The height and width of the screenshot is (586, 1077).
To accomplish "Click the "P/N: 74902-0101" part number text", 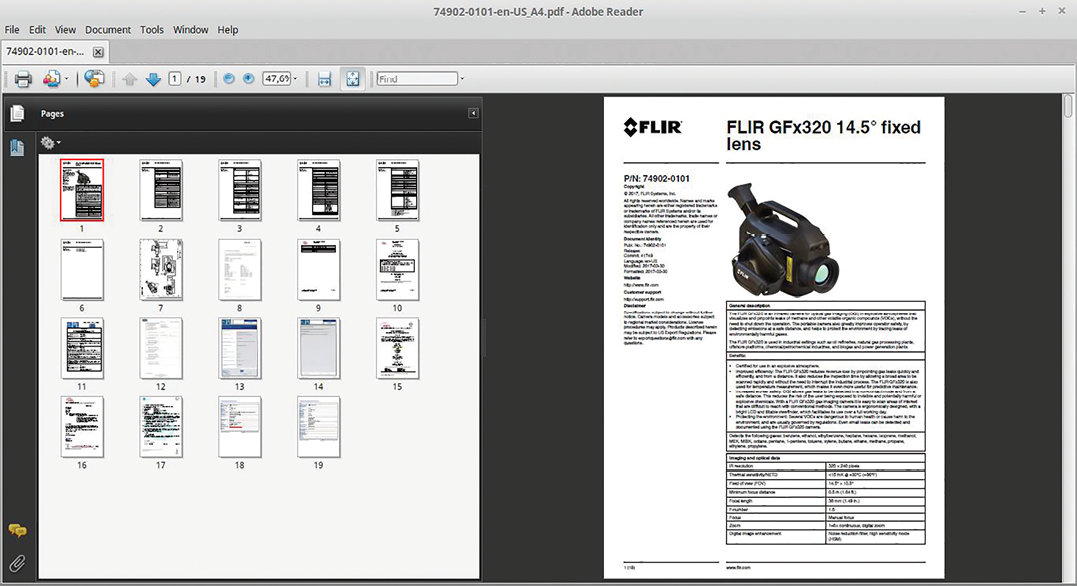I will point(657,179).
